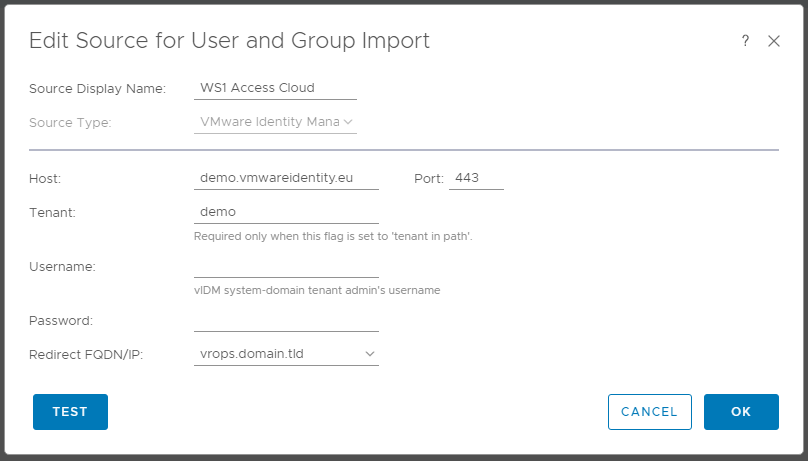
Task: Click the Source Display Name field
Action: pos(275,88)
